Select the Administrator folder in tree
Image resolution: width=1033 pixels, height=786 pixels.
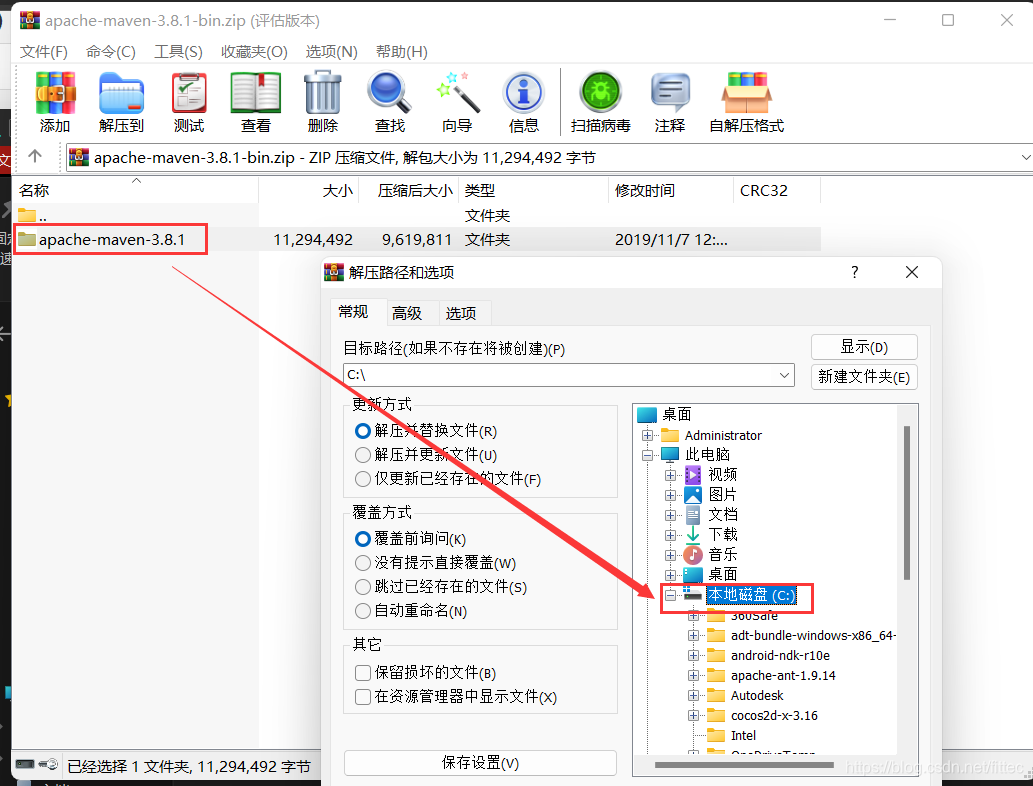pos(723,435)
